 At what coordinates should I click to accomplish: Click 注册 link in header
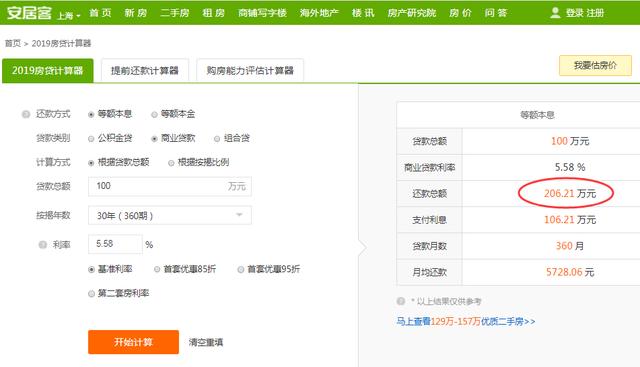click(594, 13)
